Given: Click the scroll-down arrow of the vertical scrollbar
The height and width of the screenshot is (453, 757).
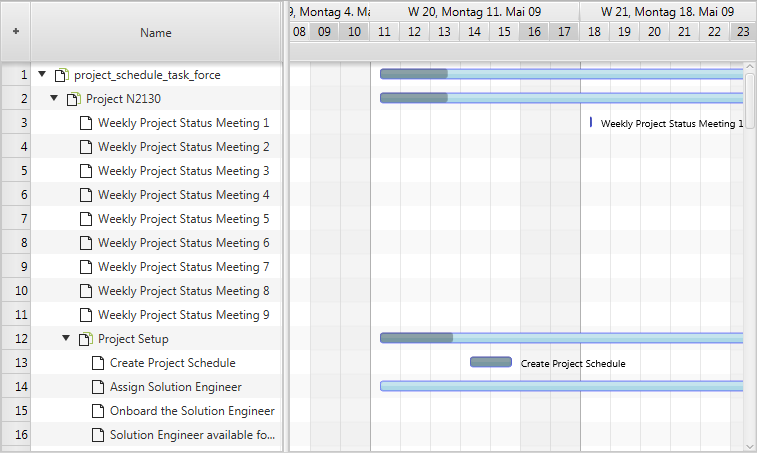Looking at the screenshot, I should [750, 447].
